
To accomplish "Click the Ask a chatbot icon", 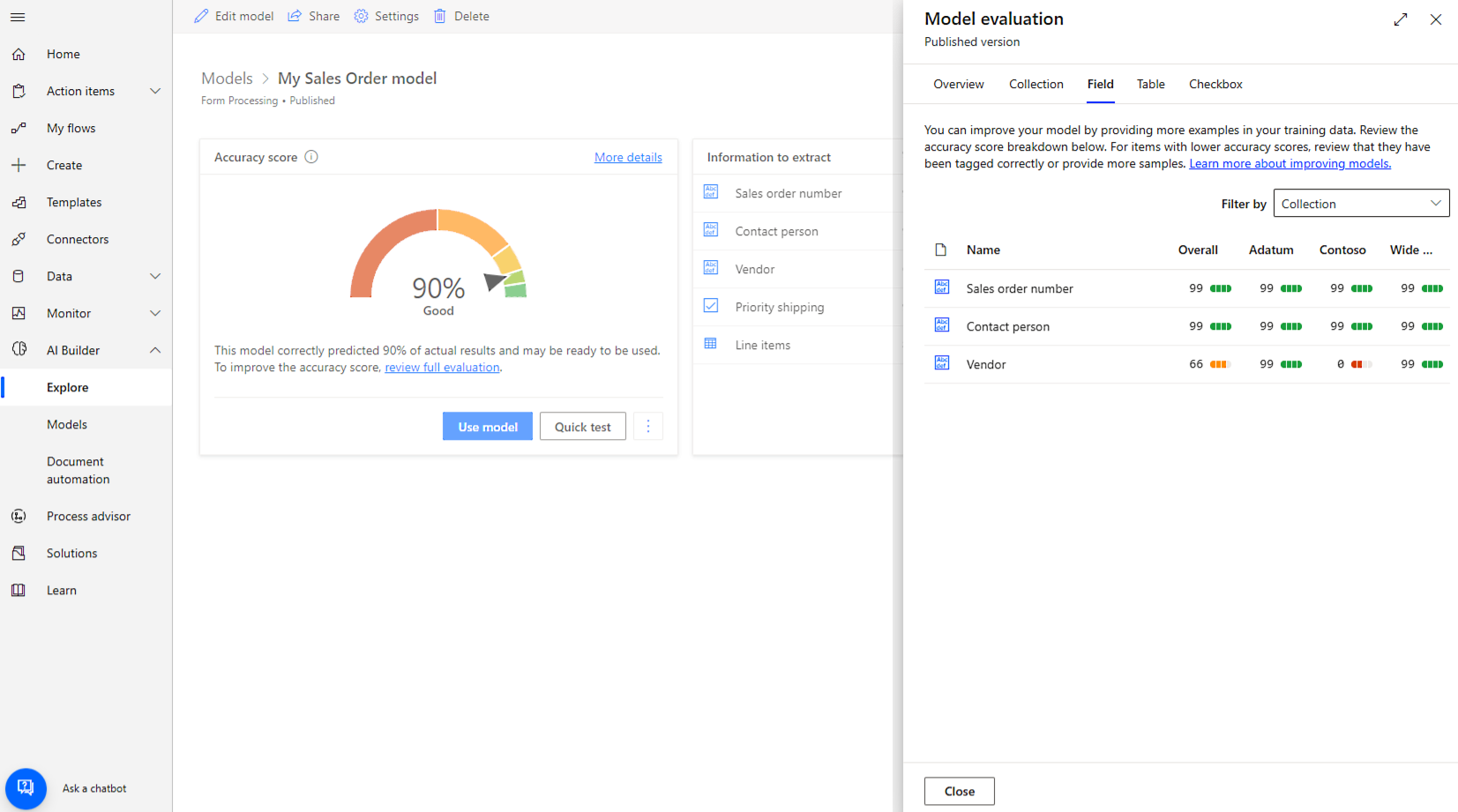I will pos(26,788).
